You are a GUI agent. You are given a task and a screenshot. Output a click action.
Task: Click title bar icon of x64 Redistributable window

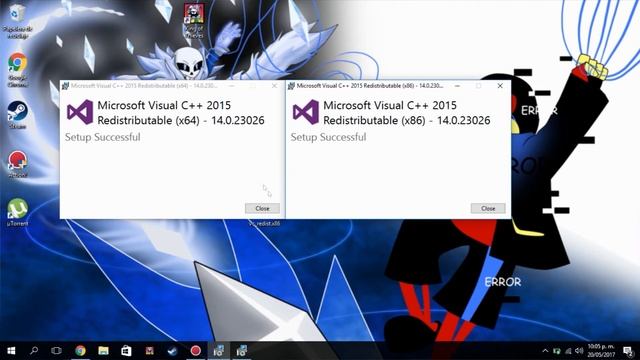point(65,86)
